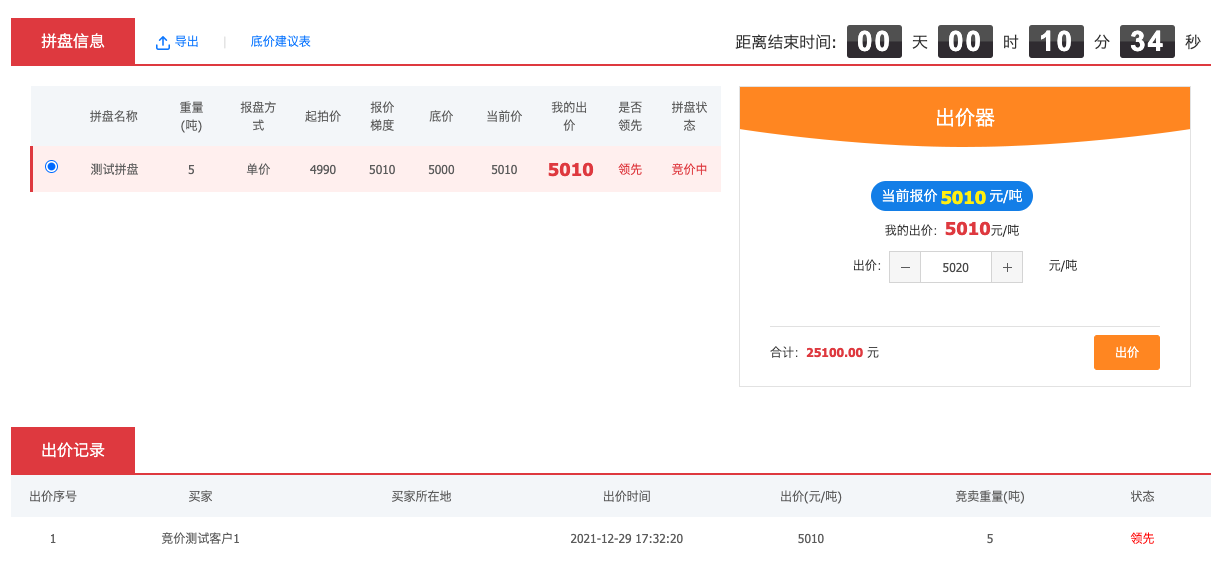Decrease bid price with minus button

pos(905,267)
